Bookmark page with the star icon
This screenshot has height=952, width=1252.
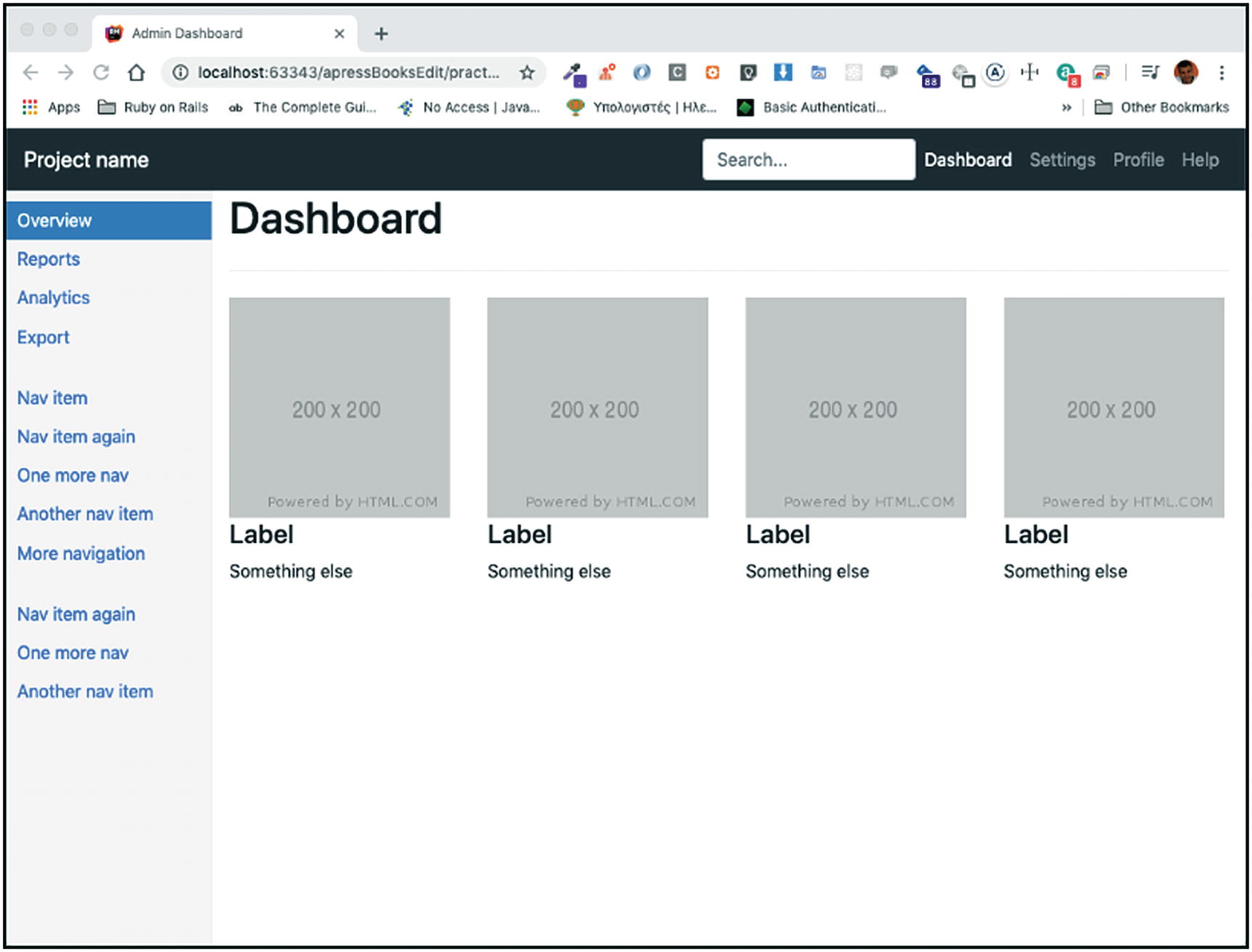[x=527, y=73]
